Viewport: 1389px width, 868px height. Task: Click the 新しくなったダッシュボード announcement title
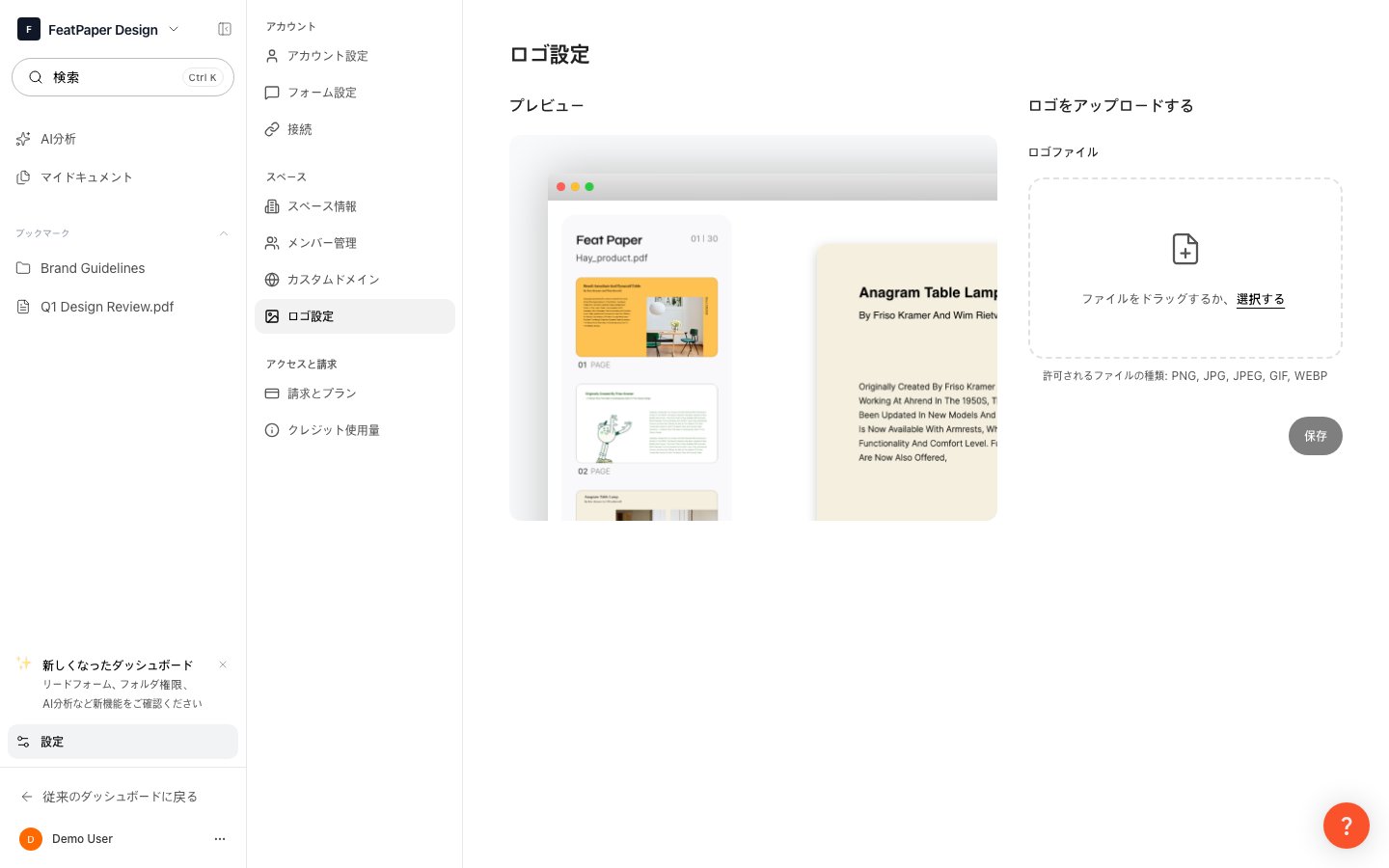(x=118, y=665)
